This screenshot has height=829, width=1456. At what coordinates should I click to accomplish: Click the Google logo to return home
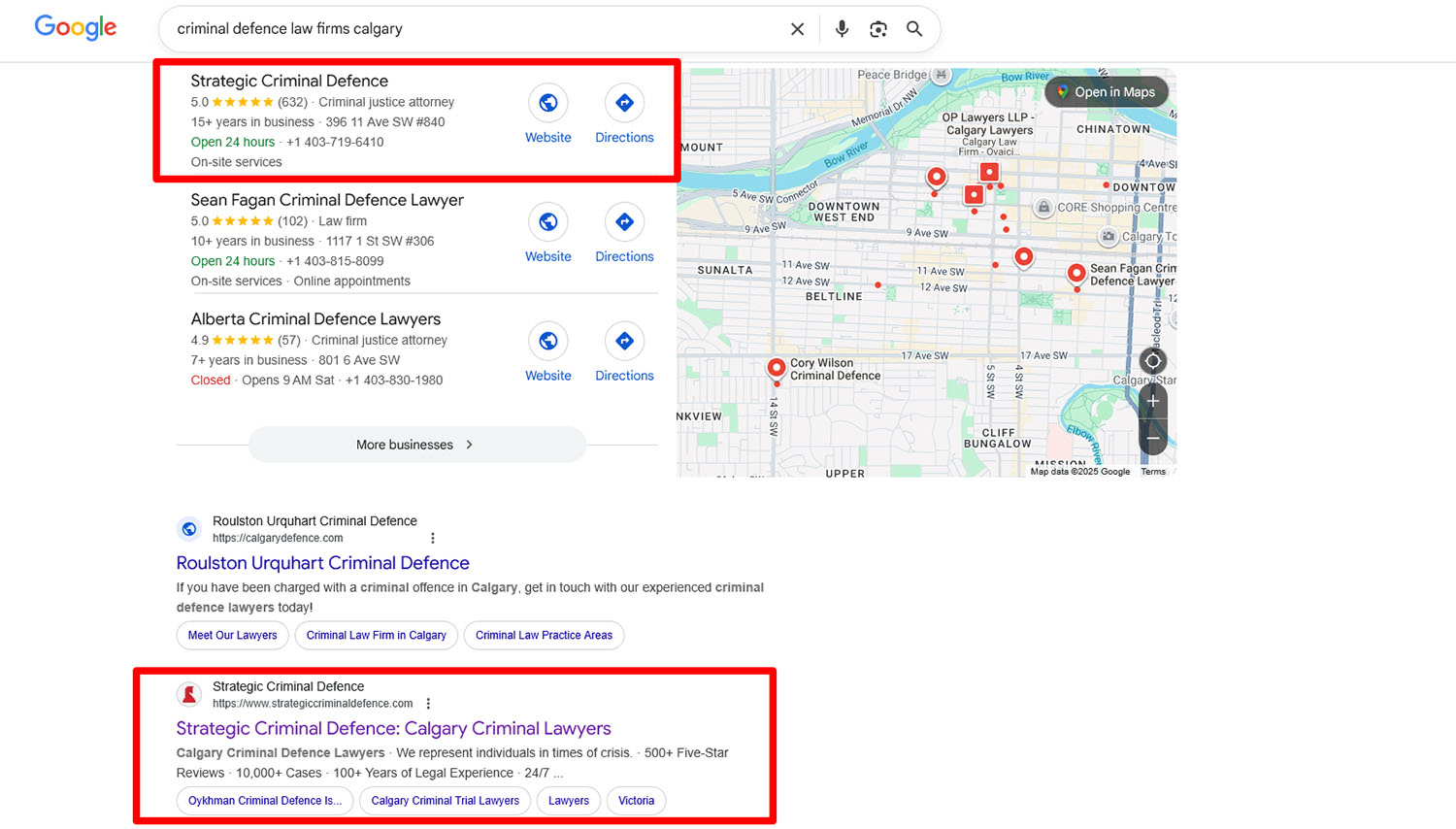point(75,27)
